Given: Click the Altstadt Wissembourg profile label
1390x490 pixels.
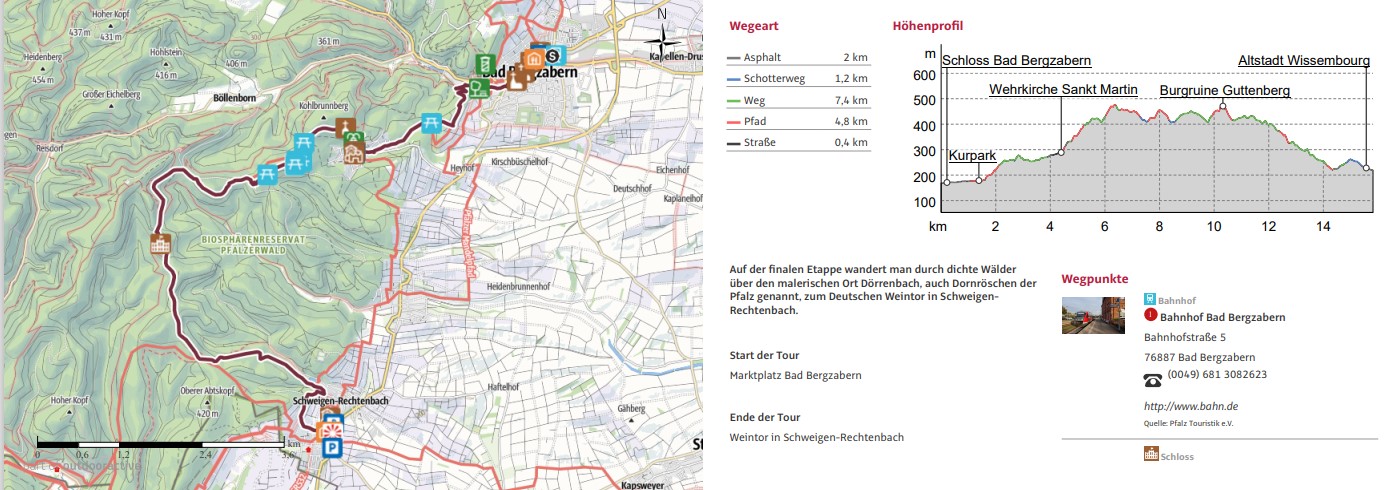Looking at the screenshot, I should click(x=1303, y=61).
